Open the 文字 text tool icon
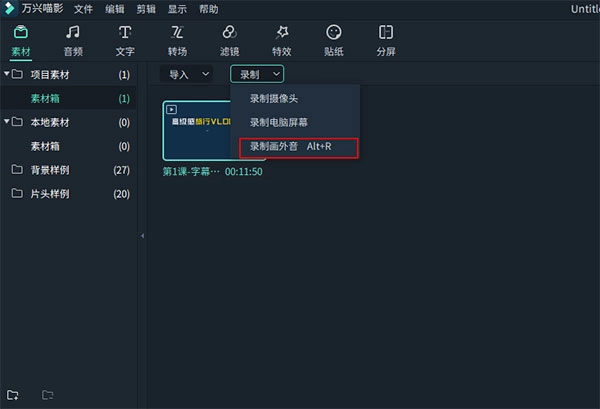Image resolution: width=600 pixels, height=409 pixels. 125,33
